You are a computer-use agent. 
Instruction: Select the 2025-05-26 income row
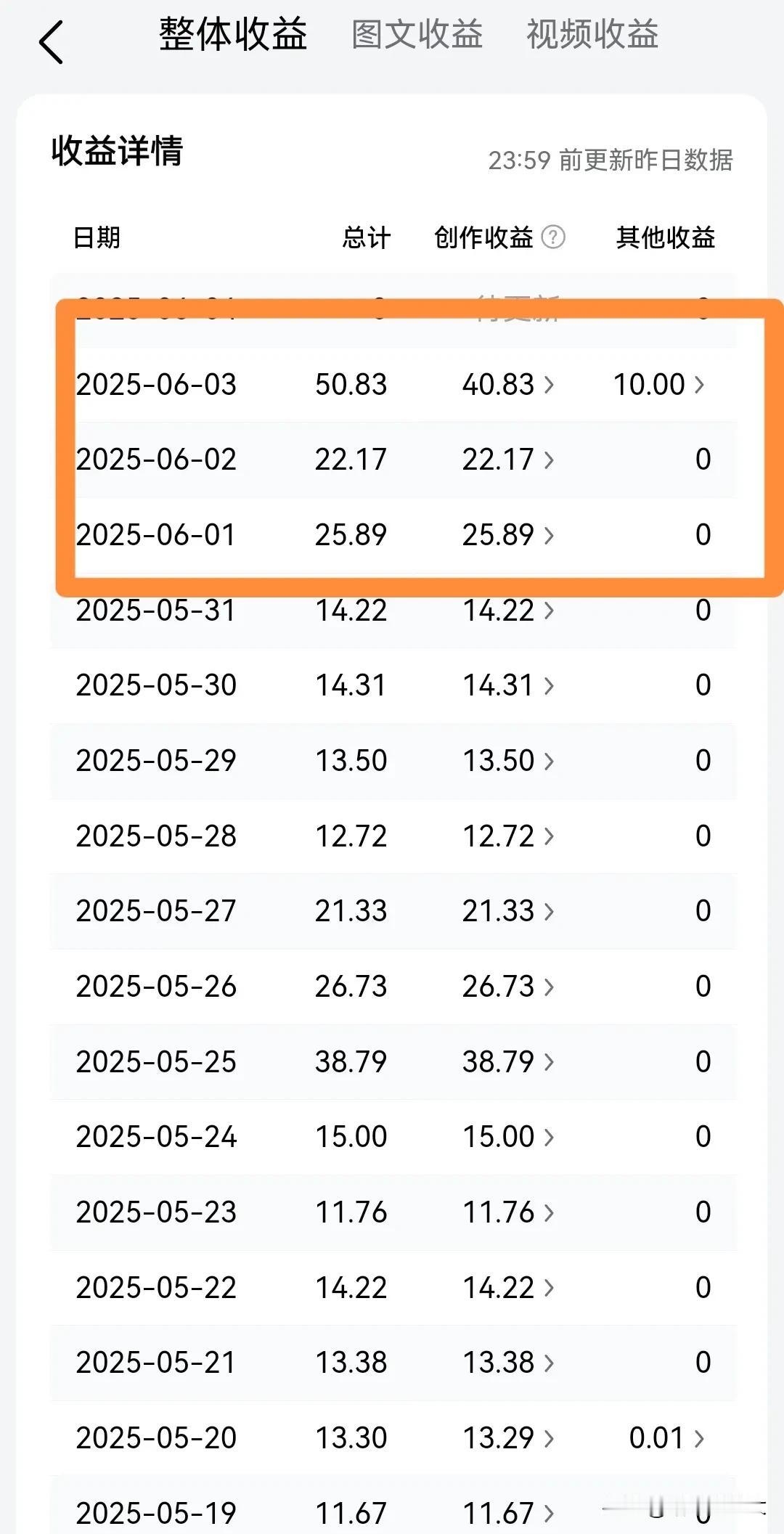click(x=393, y=987)
